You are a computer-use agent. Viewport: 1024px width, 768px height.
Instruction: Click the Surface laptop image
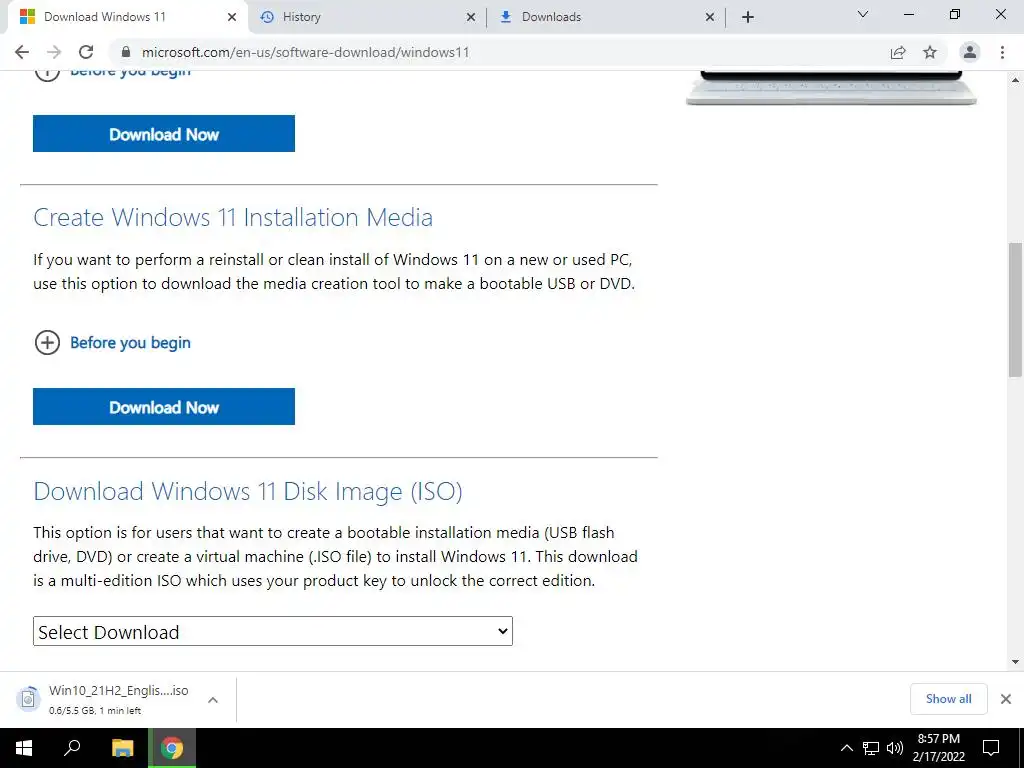pyautogui.click(x=831, y=88)
